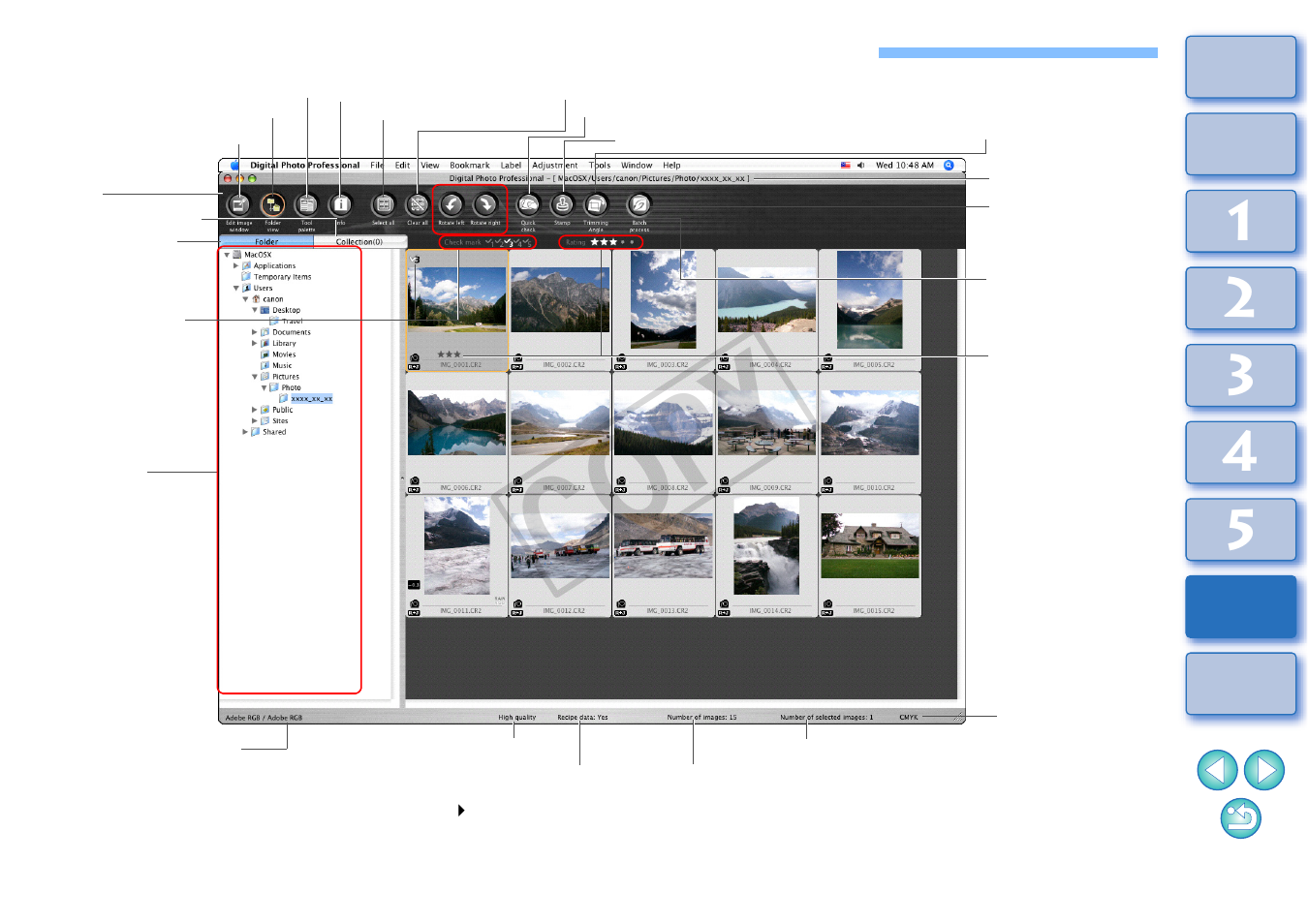Open the Edit image window tool
The height and width of the screenshot is (924, 1308).
[238, 205]
